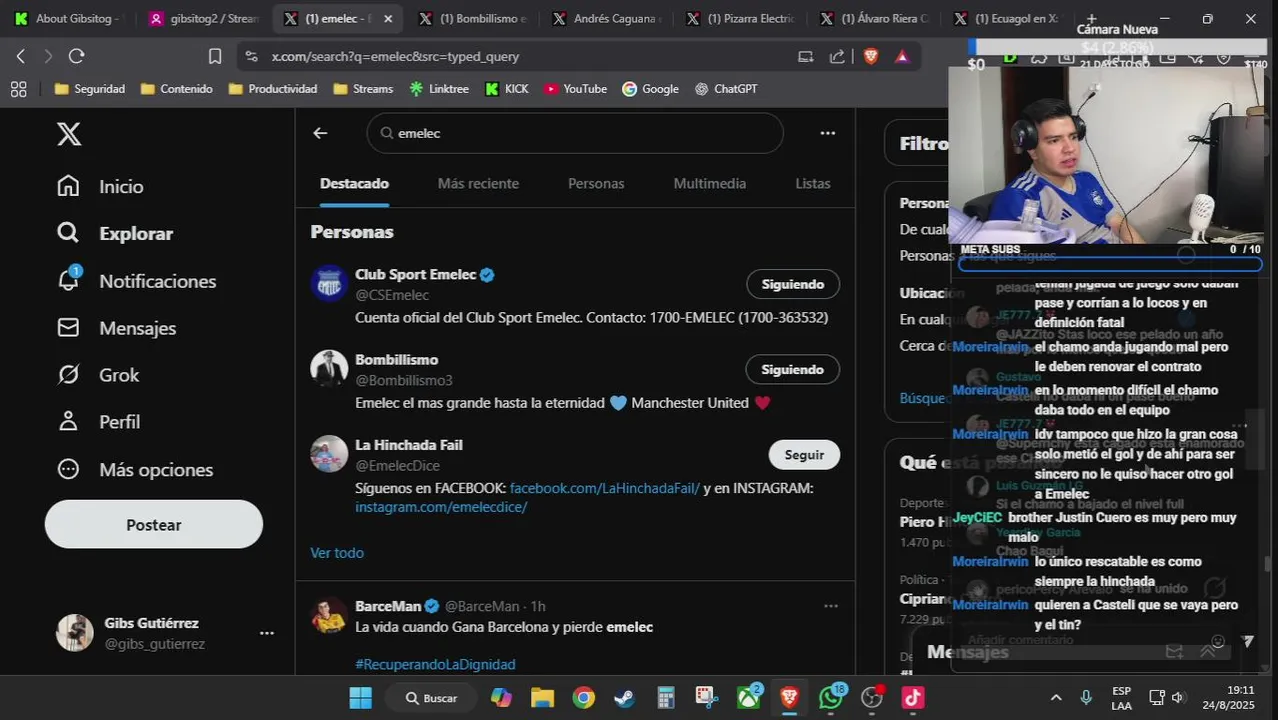Open search options three-dot menu
This screenshot has width=1278, height=720.
(x=827, y=133)
